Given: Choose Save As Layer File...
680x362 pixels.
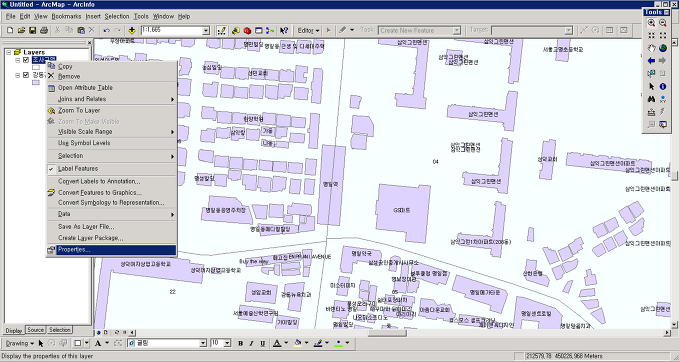Looking at the screenshot, I should click(111, 227).
